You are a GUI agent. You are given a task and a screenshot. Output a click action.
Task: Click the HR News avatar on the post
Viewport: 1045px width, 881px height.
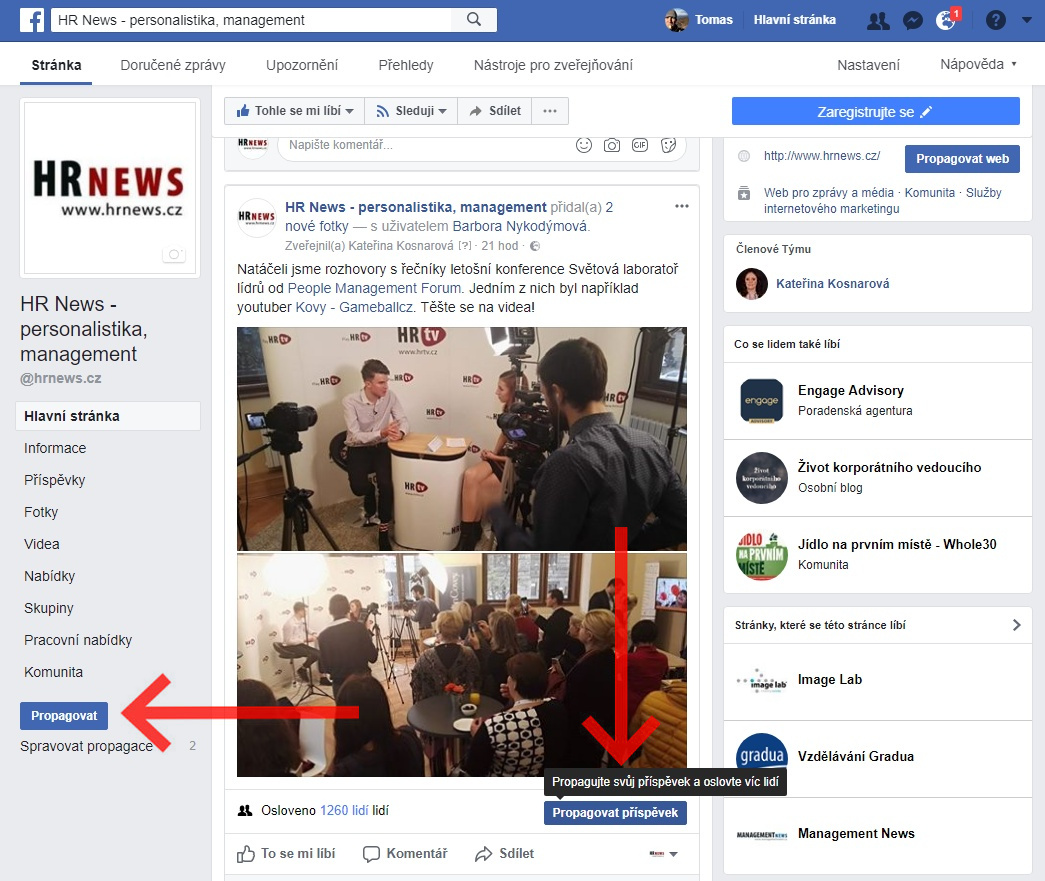(x=257, y=217)
